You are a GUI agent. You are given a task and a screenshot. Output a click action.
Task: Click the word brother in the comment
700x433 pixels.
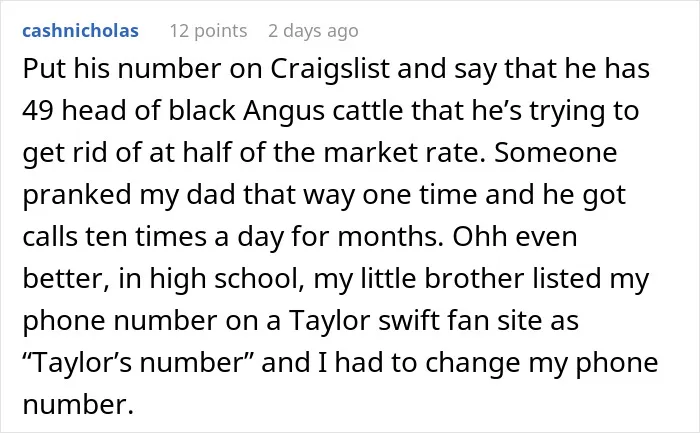point(474,278)
